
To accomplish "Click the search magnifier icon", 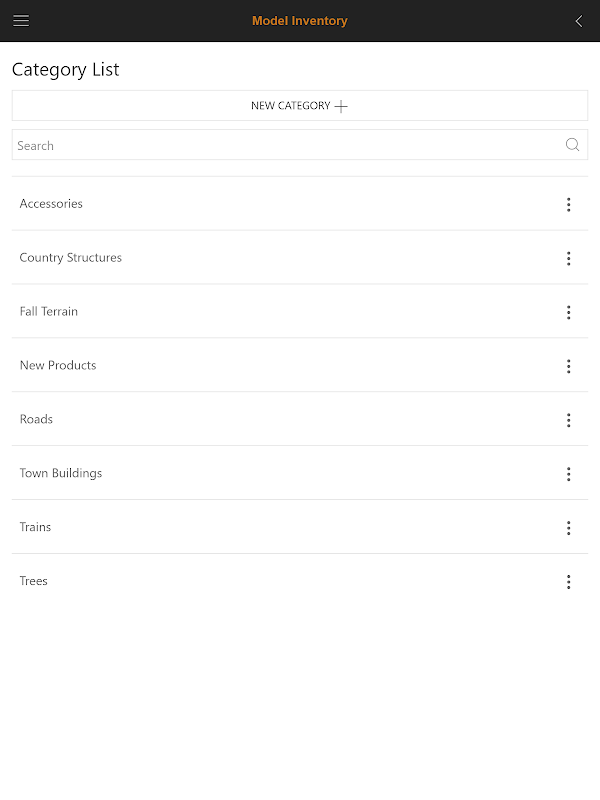I will click(572, 145).
